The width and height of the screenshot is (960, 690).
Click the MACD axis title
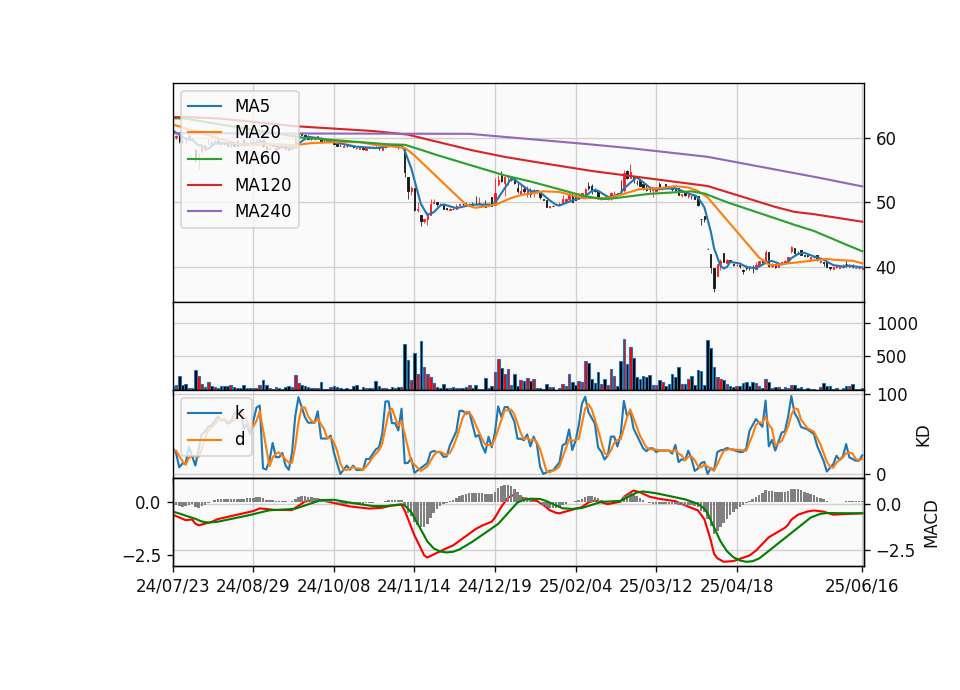(931, 524)
